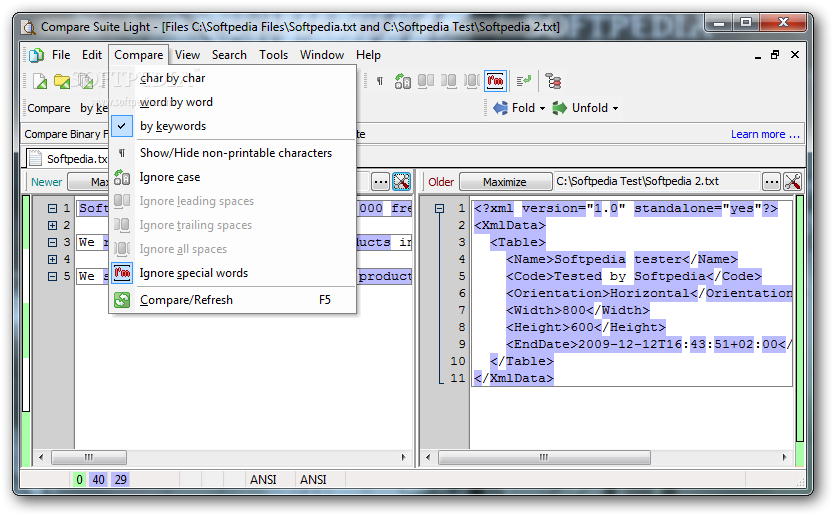Click the Older pane scroll right arrow
The width and height of the screenshot is (834, 516).
[784, 457]
